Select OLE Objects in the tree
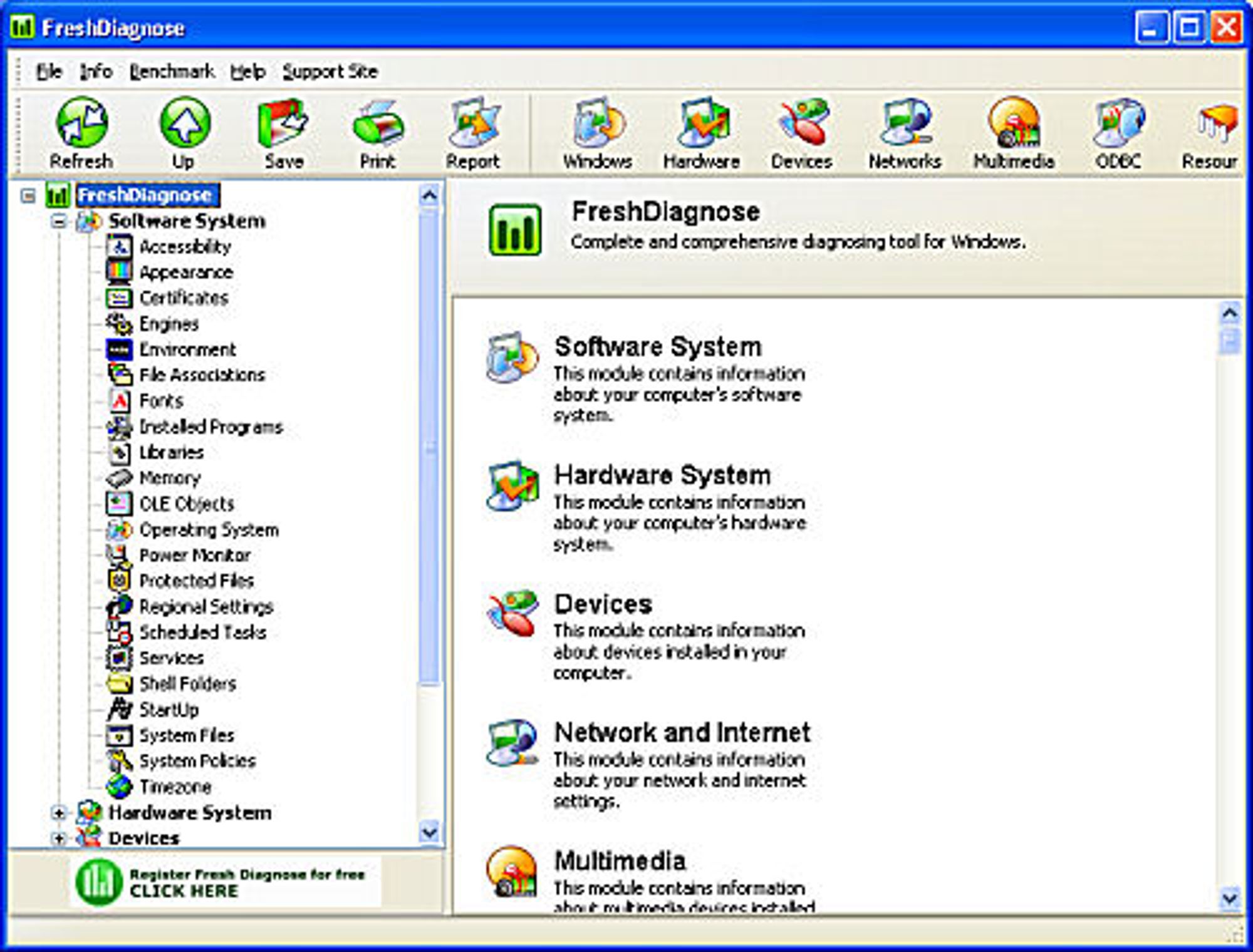Screen dimensions: 1253x952 (187, 504)
